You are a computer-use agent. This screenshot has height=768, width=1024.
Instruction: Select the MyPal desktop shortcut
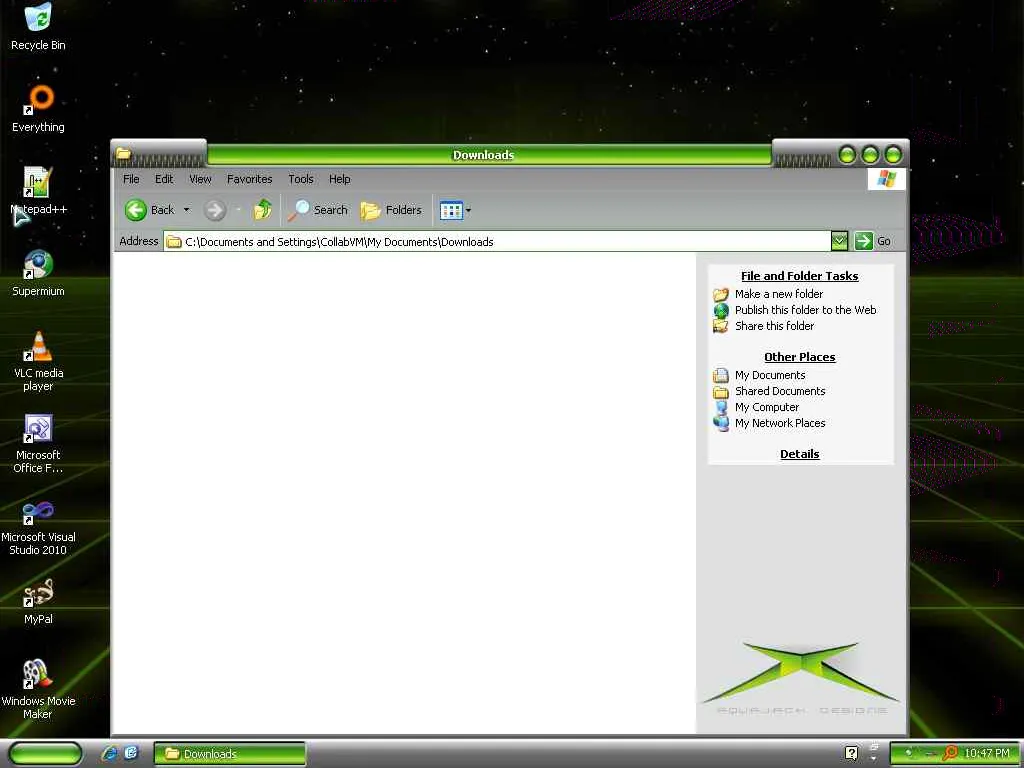point(38,601)
